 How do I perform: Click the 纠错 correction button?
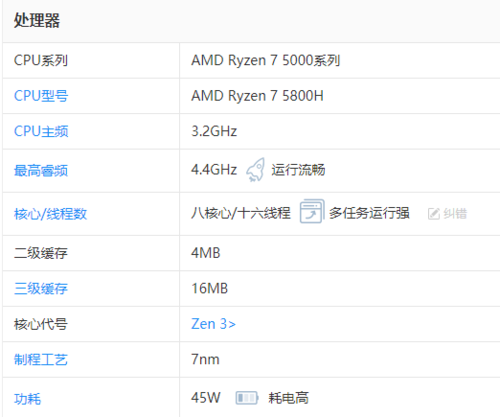(x=447, y=214)
